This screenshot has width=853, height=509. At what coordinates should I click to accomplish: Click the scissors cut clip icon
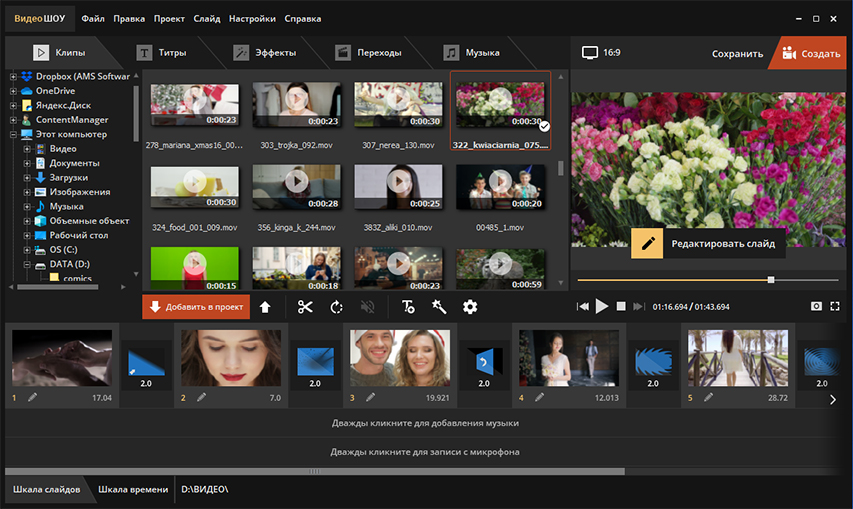click(x=305, y=307)
